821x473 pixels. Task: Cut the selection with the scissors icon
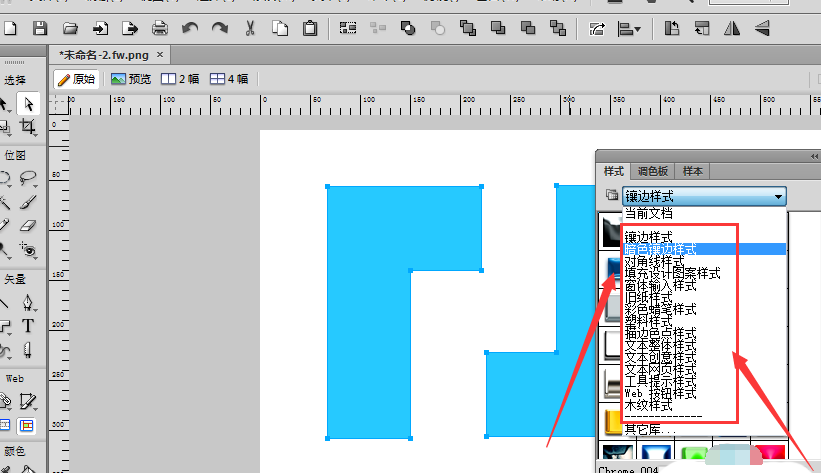coord(250,28)
